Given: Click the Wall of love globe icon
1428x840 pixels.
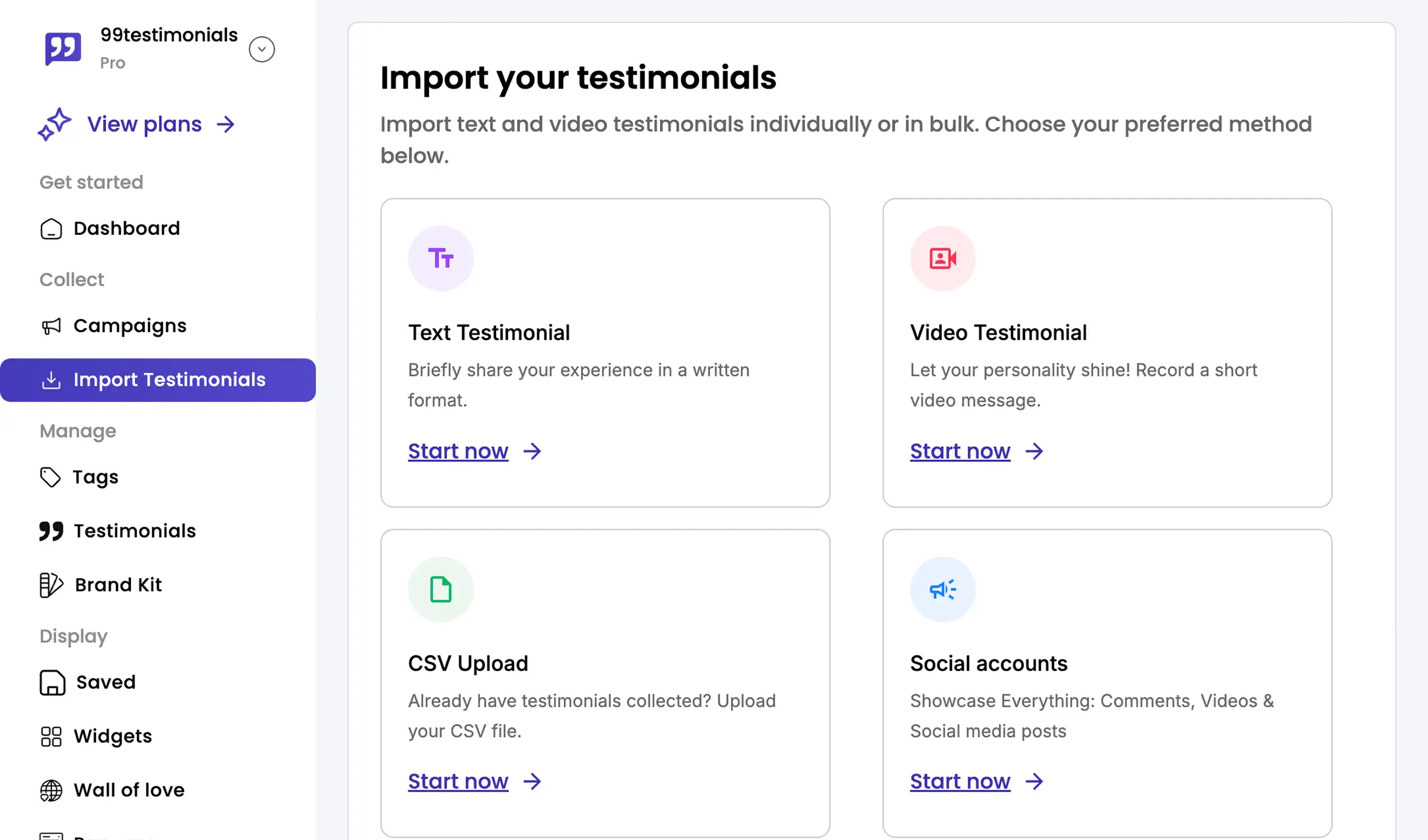Looking at the screenshot, I should (50, 790).
